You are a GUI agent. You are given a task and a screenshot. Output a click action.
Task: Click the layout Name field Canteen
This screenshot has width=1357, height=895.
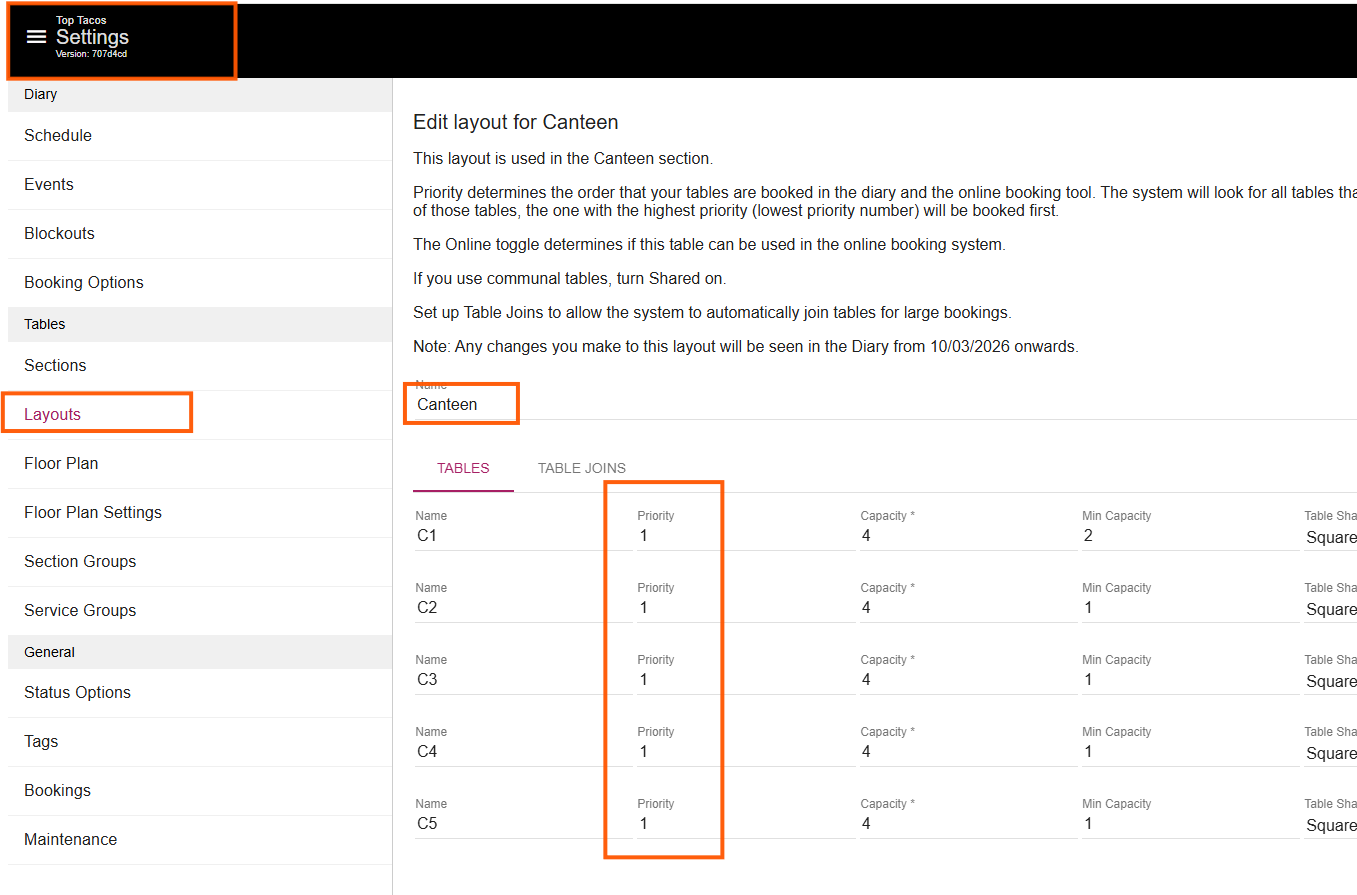460,405
